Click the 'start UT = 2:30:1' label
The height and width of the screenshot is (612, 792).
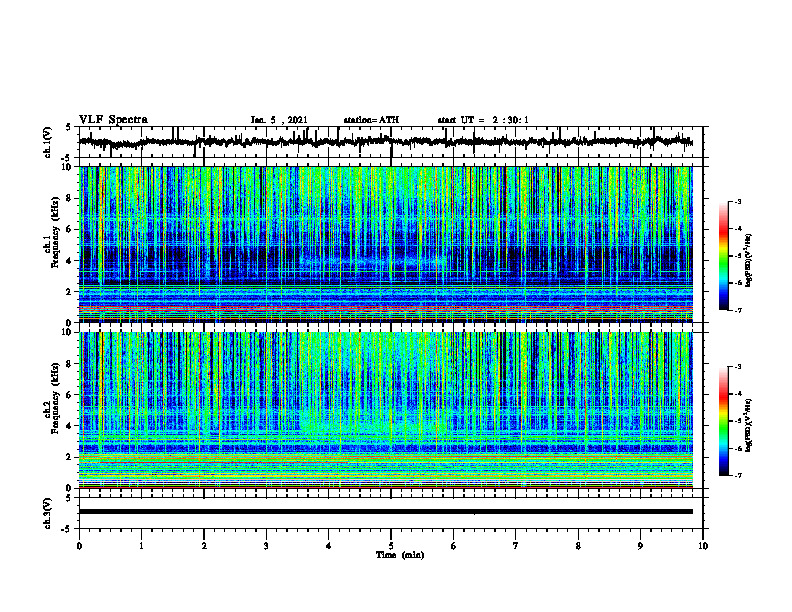click(483, 120)
